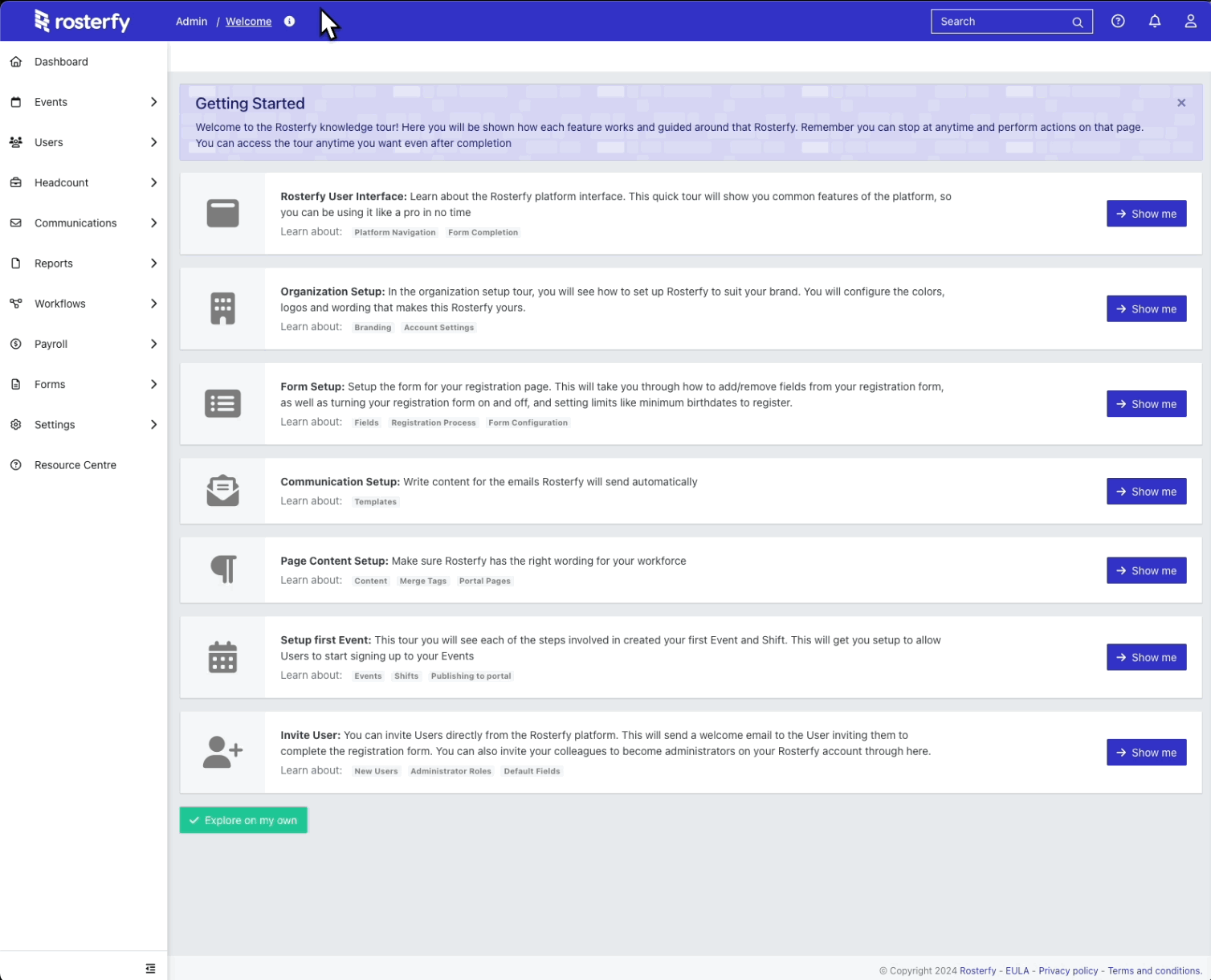Select the Events sidebar item
This screenshot has width=1211, height=980.
coord(84,102)
